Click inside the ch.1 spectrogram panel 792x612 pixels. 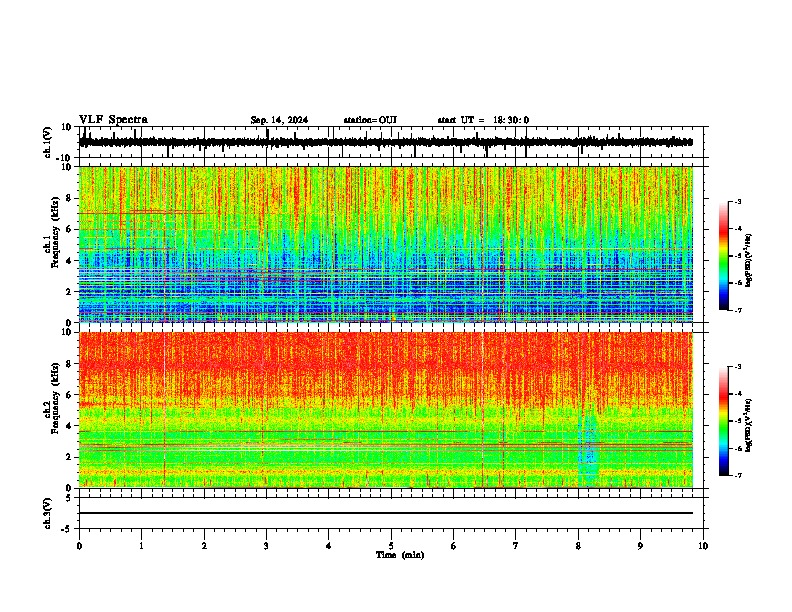click(x=386, y=244)
